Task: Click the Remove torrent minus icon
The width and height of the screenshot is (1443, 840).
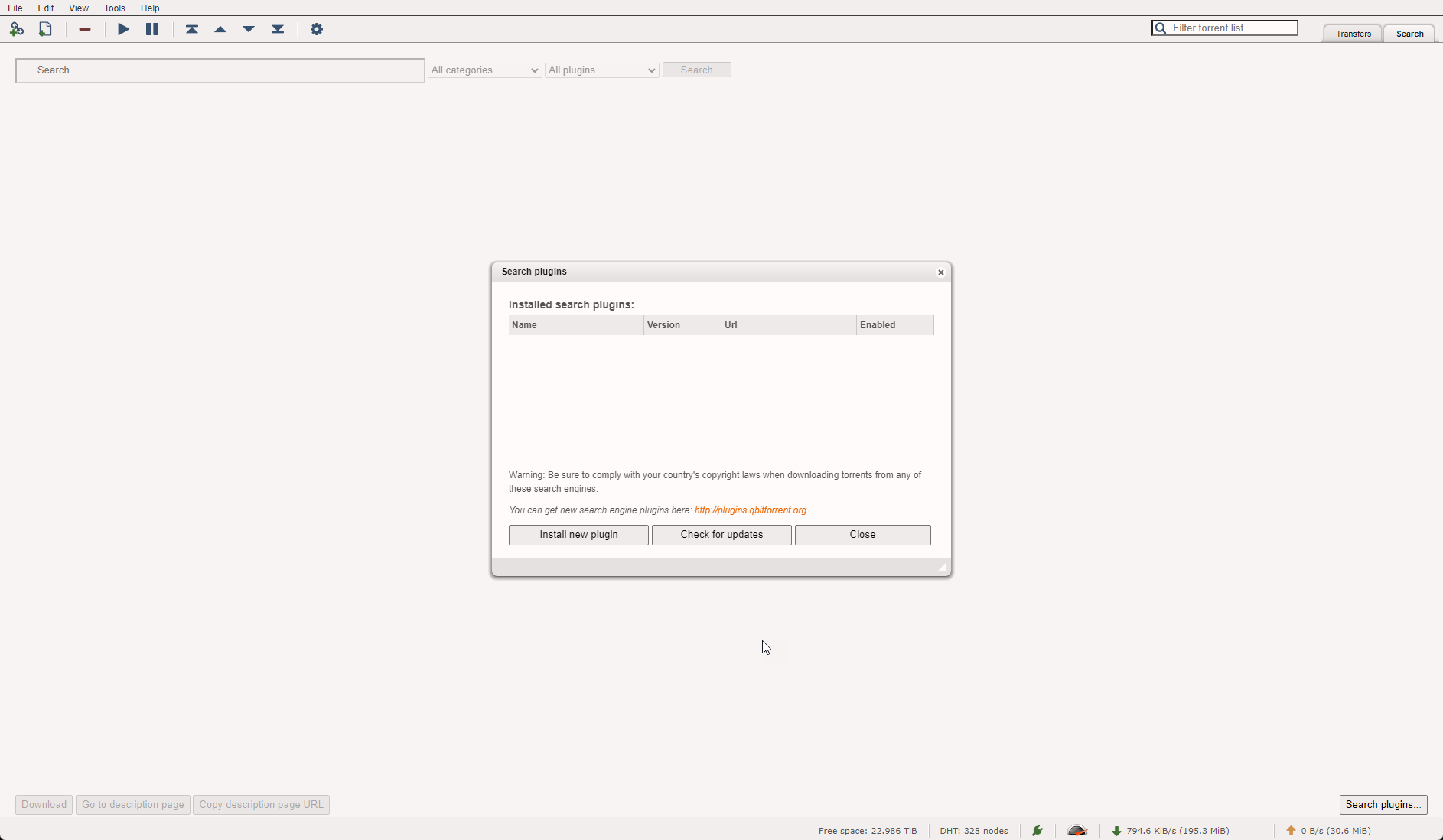Action: 85,29
